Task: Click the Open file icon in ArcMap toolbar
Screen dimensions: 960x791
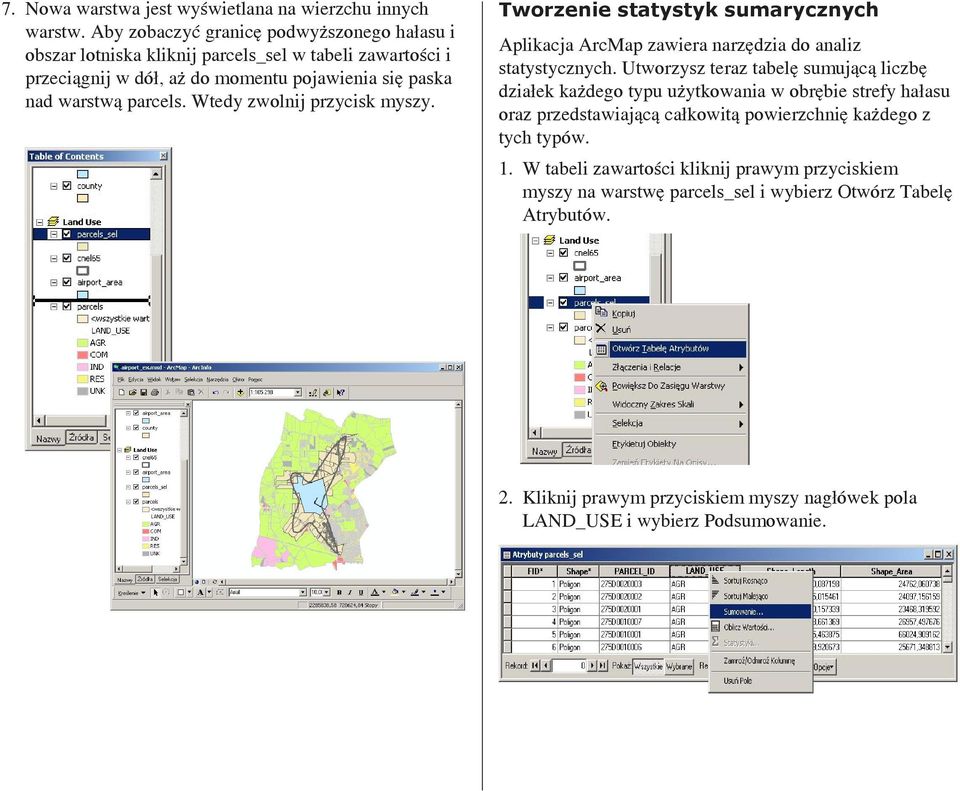Action: coord(133,392)
